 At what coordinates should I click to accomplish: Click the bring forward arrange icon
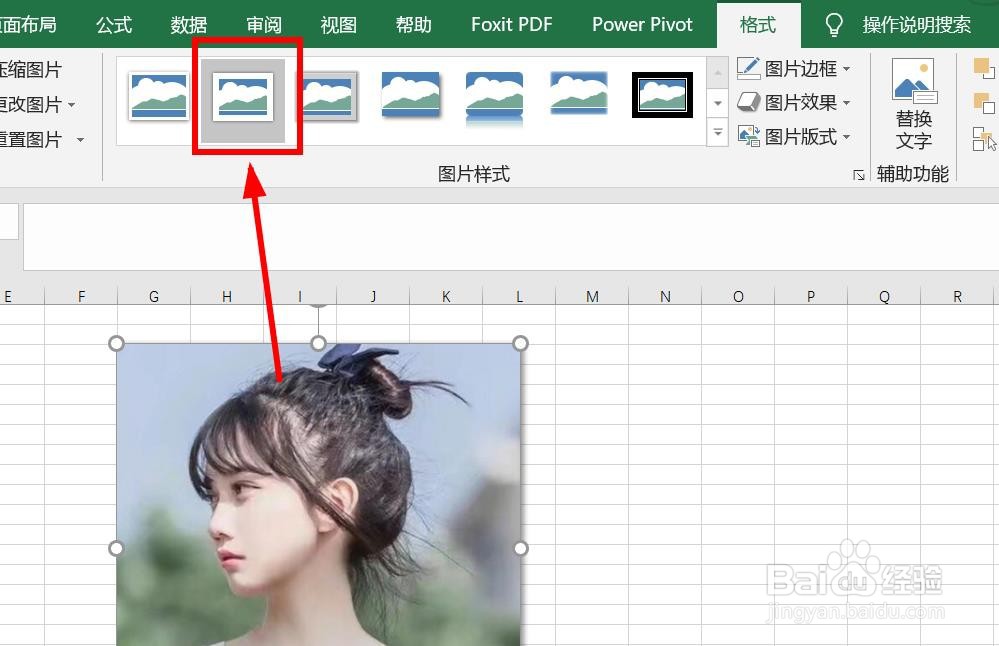tap(984, 68)
